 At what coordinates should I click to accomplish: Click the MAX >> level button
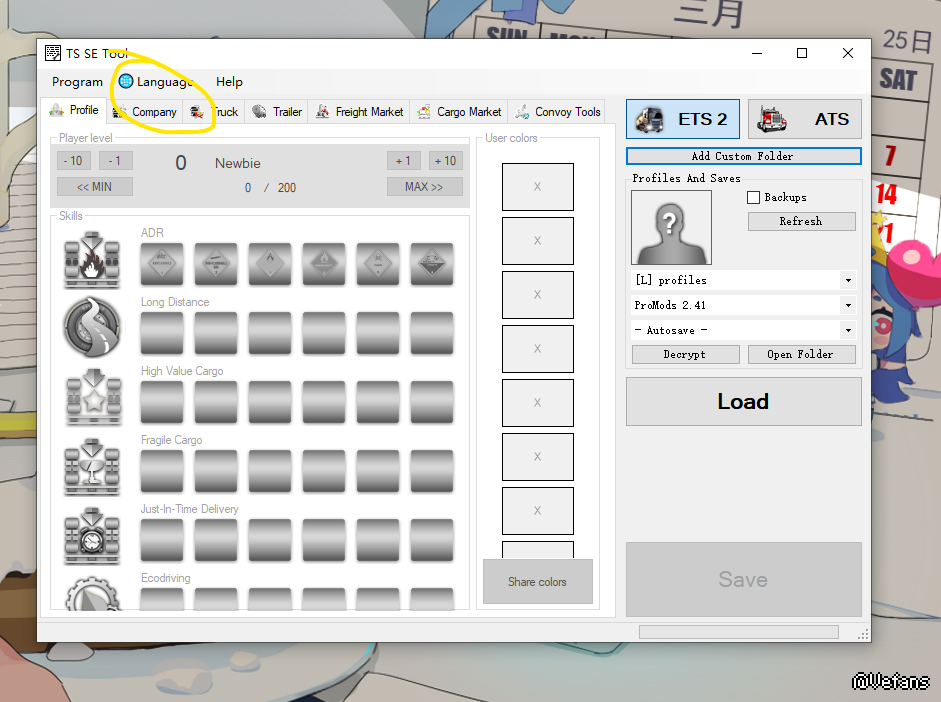[425, 187]
